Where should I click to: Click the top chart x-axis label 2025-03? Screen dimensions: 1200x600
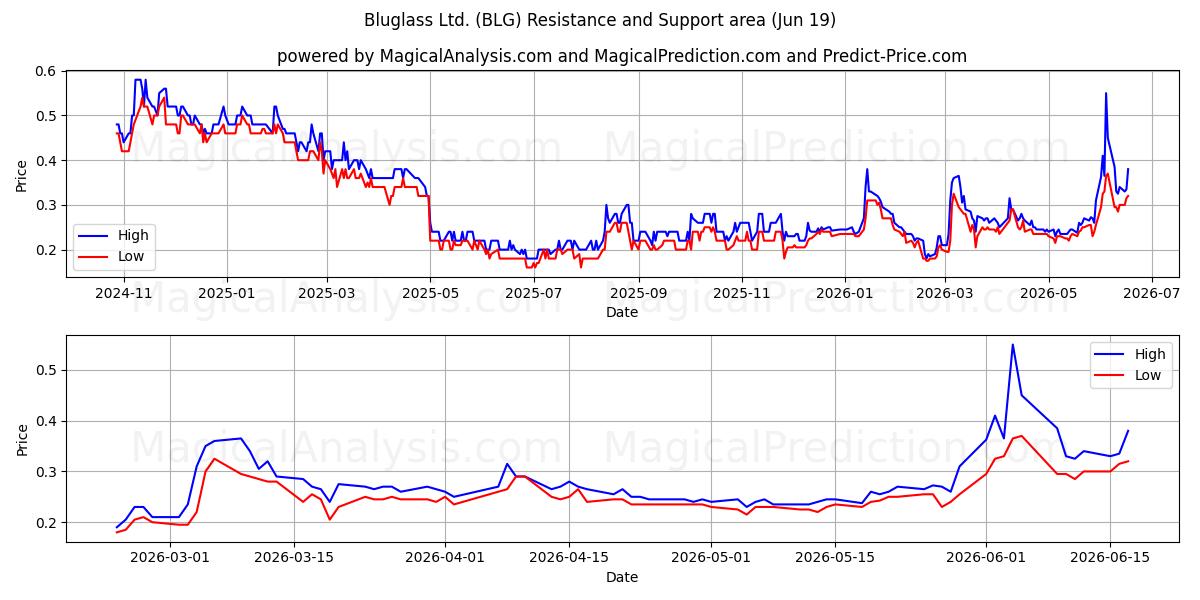pyautogui.click(x=327, y=294)
